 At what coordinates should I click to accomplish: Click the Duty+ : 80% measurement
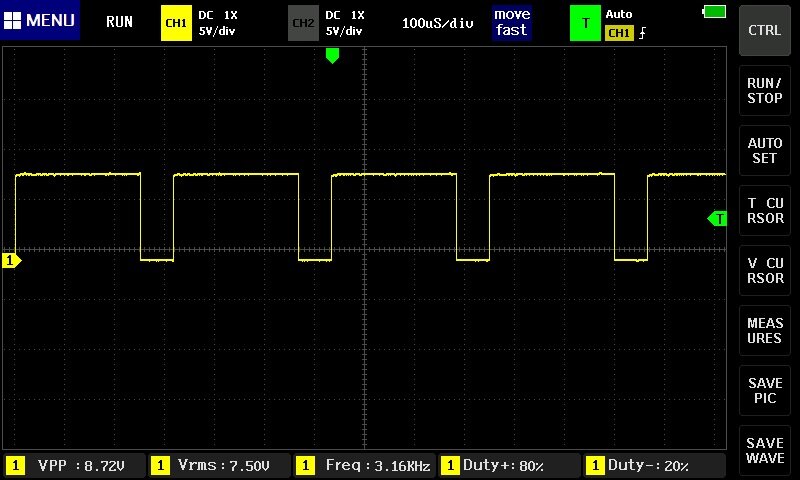pos(510,465)
